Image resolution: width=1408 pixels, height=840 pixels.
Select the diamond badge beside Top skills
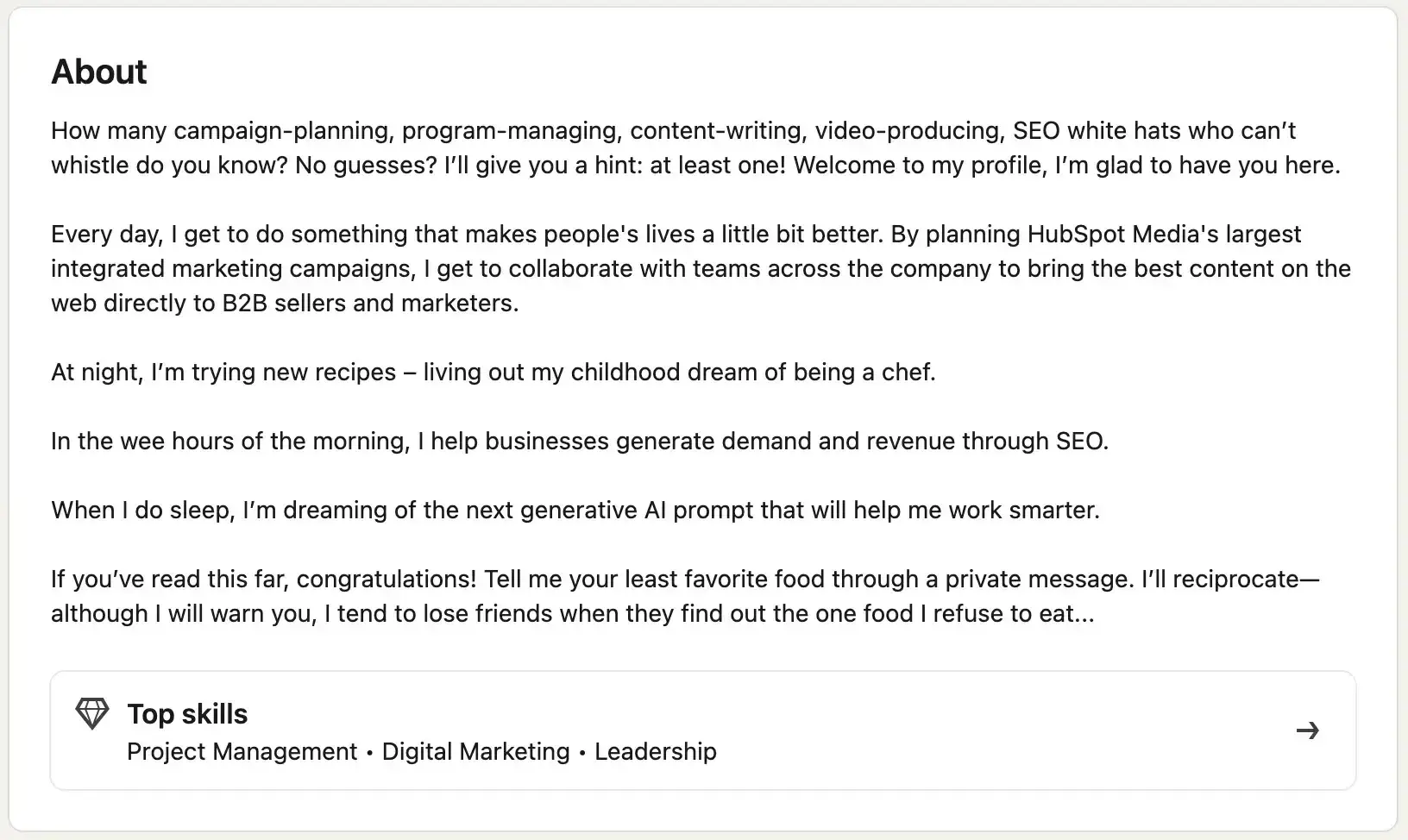coord(91,714)
